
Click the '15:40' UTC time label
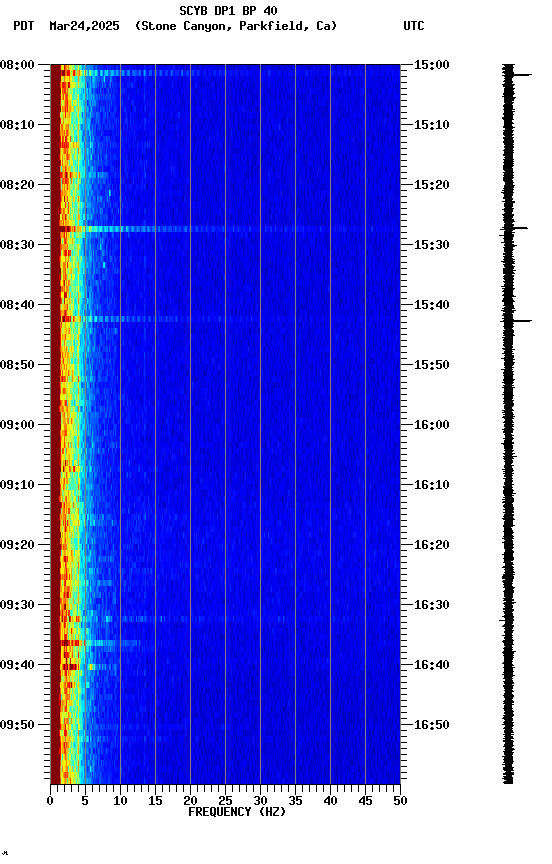pyautogui.click(x=432, y=305)
